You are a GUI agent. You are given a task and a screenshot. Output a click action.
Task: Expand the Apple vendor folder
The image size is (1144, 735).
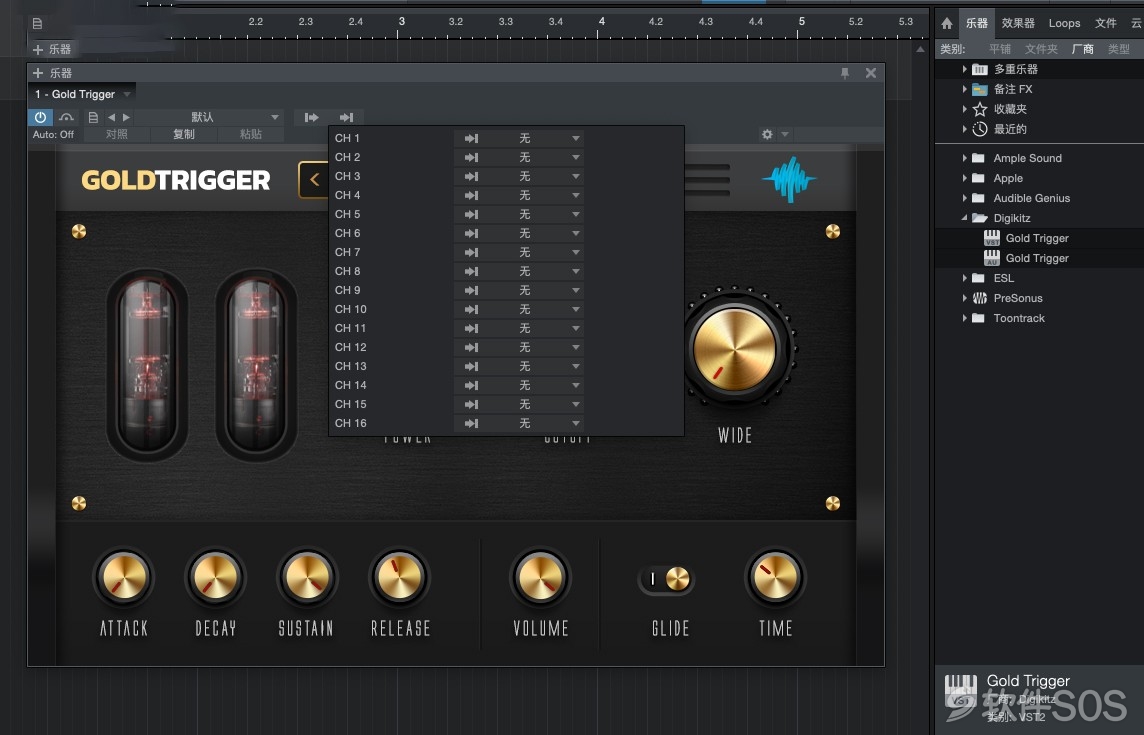965,178
